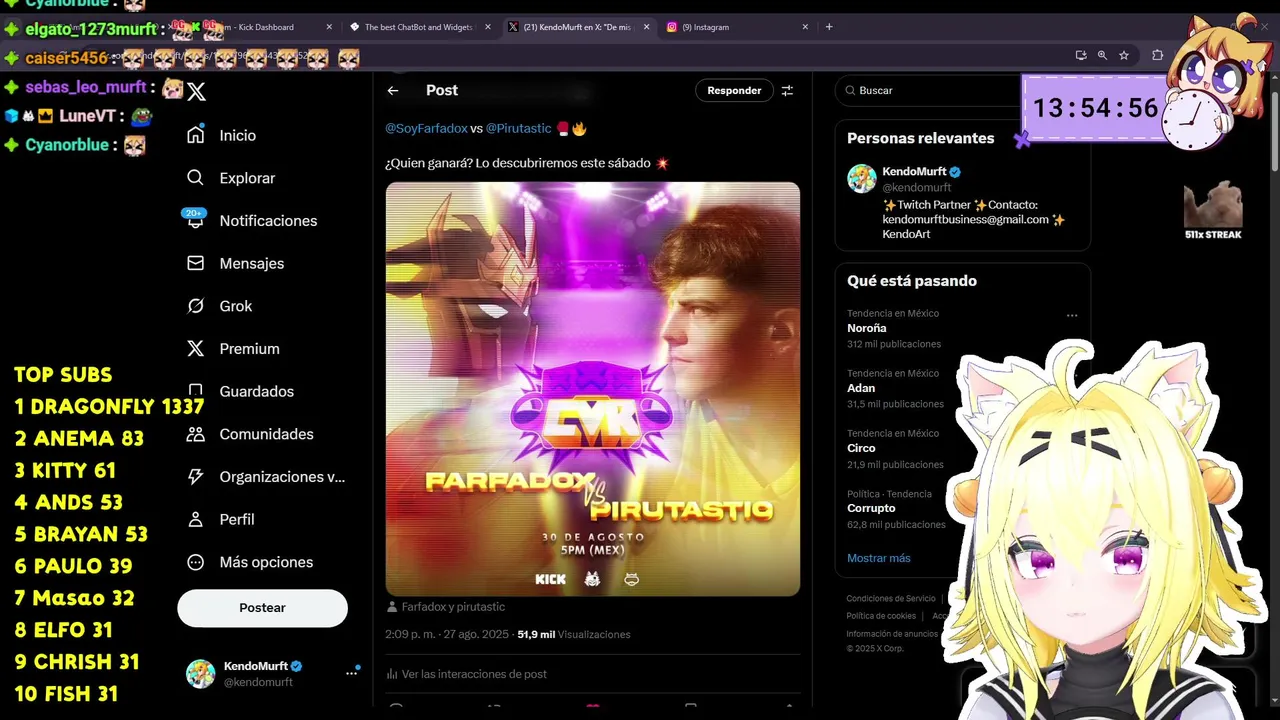Image resolution: width=1280 pixels, height=720 pixels.
Task: Click the 51,9 mil Visualizaciones count
Action: [574, 634]
